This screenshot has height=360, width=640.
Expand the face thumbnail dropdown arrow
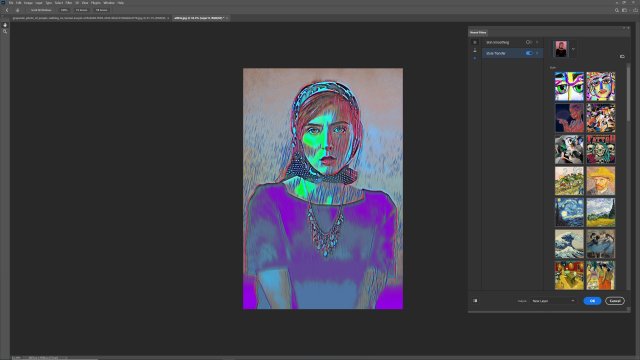point(573,49)
